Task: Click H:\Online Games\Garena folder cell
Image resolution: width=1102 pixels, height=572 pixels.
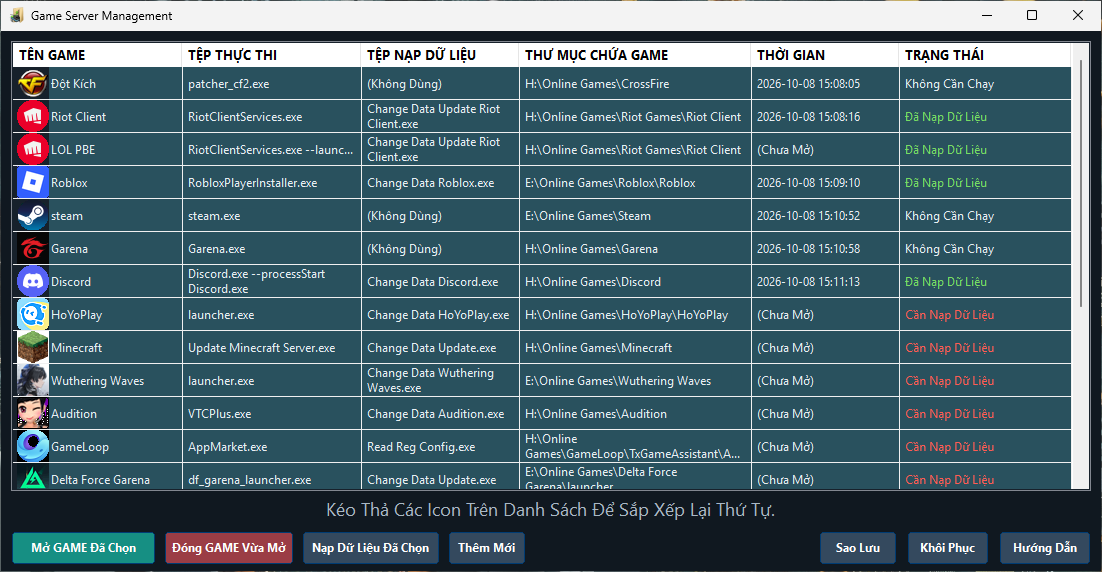Action: [x=635, y=249]
